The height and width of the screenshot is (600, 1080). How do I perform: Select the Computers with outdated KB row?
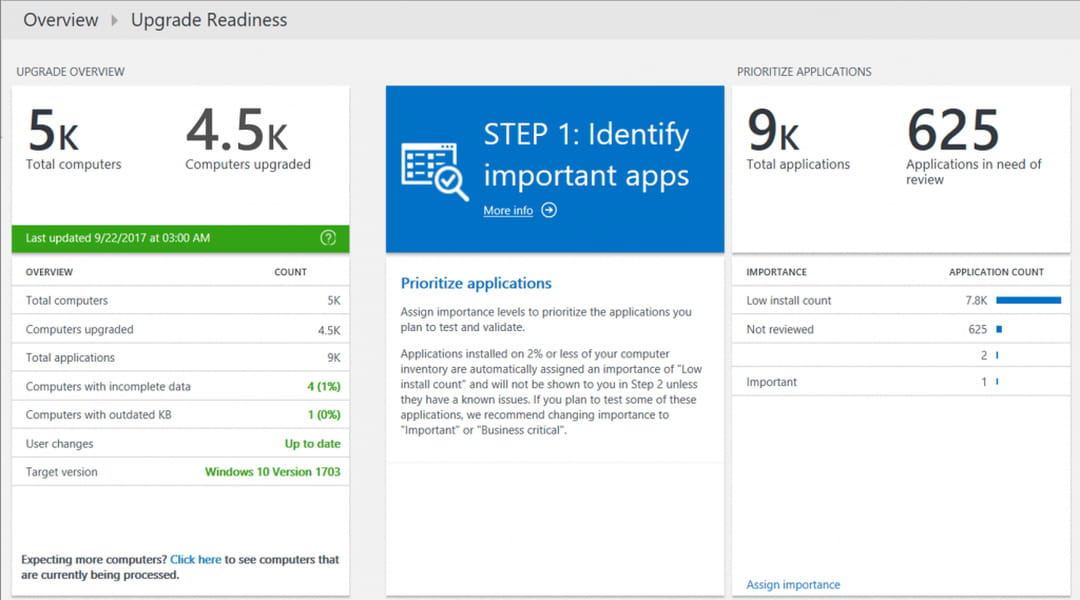click(x=181, y=415)
